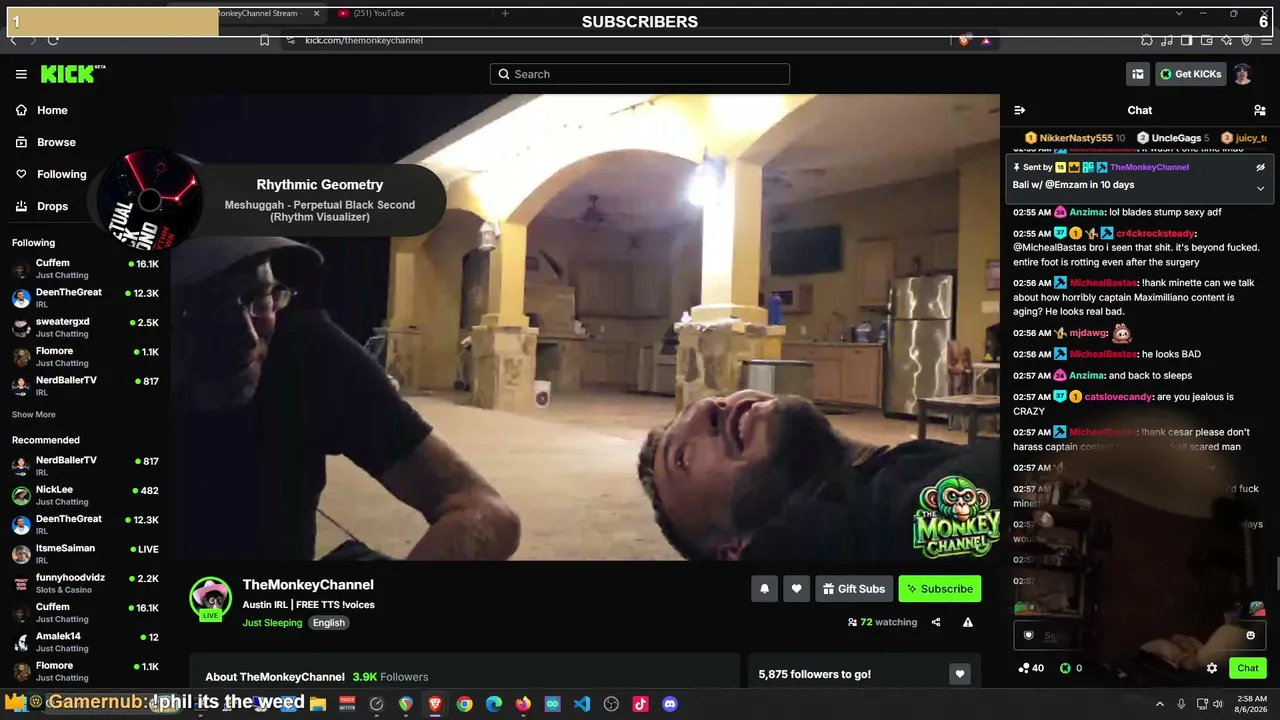Open Google Chrome in taskbar
The height and width of the screenshot is (720, 1280).
coord(464,704)
